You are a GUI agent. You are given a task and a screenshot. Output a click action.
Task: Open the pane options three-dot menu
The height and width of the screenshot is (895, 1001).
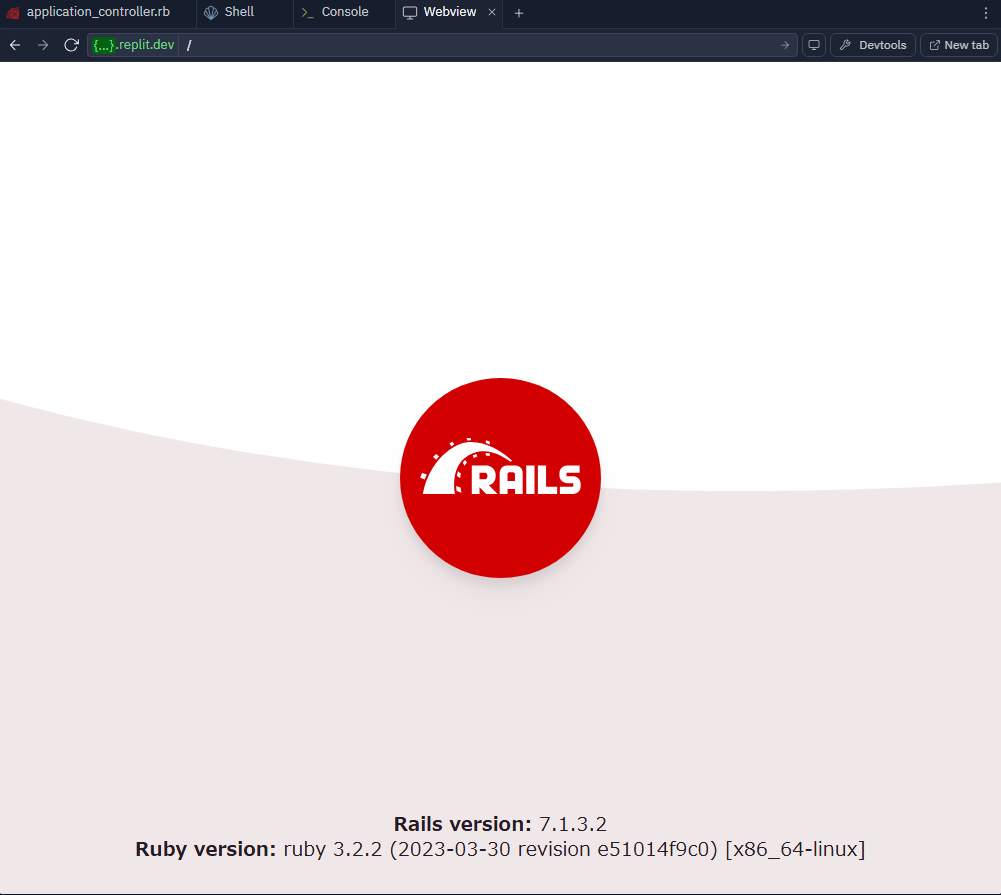[986, 13]
